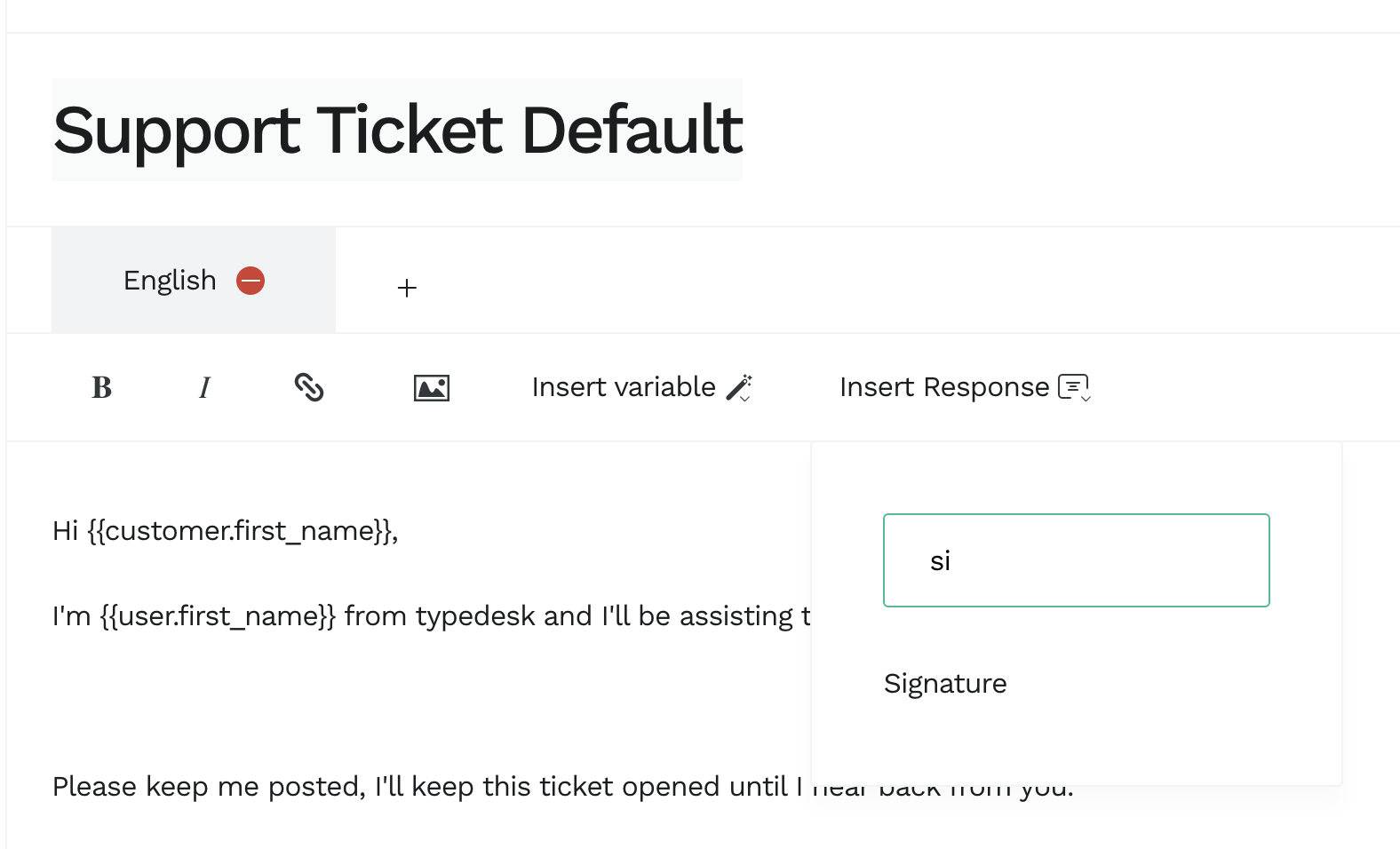Choose the Signature response from the results

[x=945, y=684]
